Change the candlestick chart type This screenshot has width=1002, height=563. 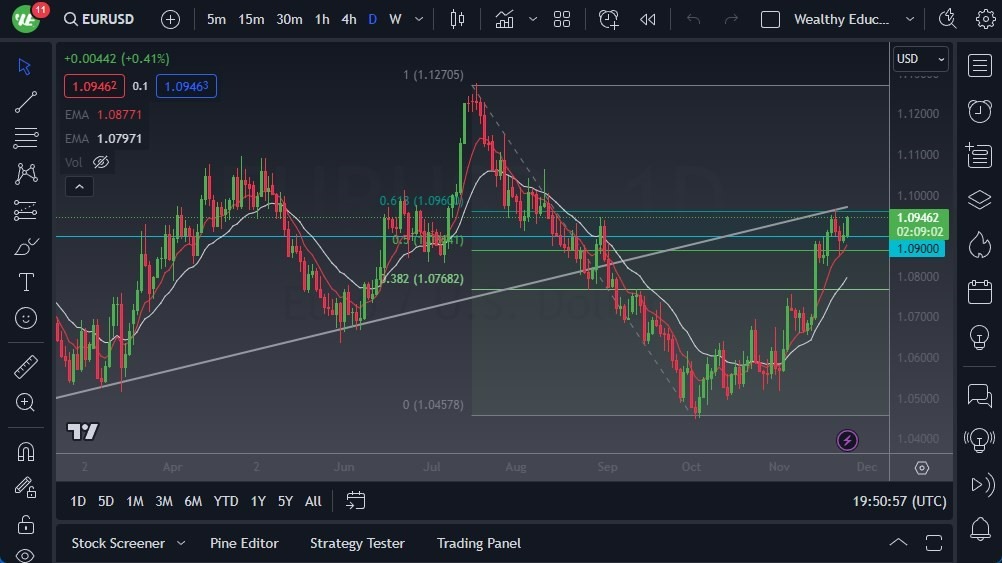[x=457, y=19]
